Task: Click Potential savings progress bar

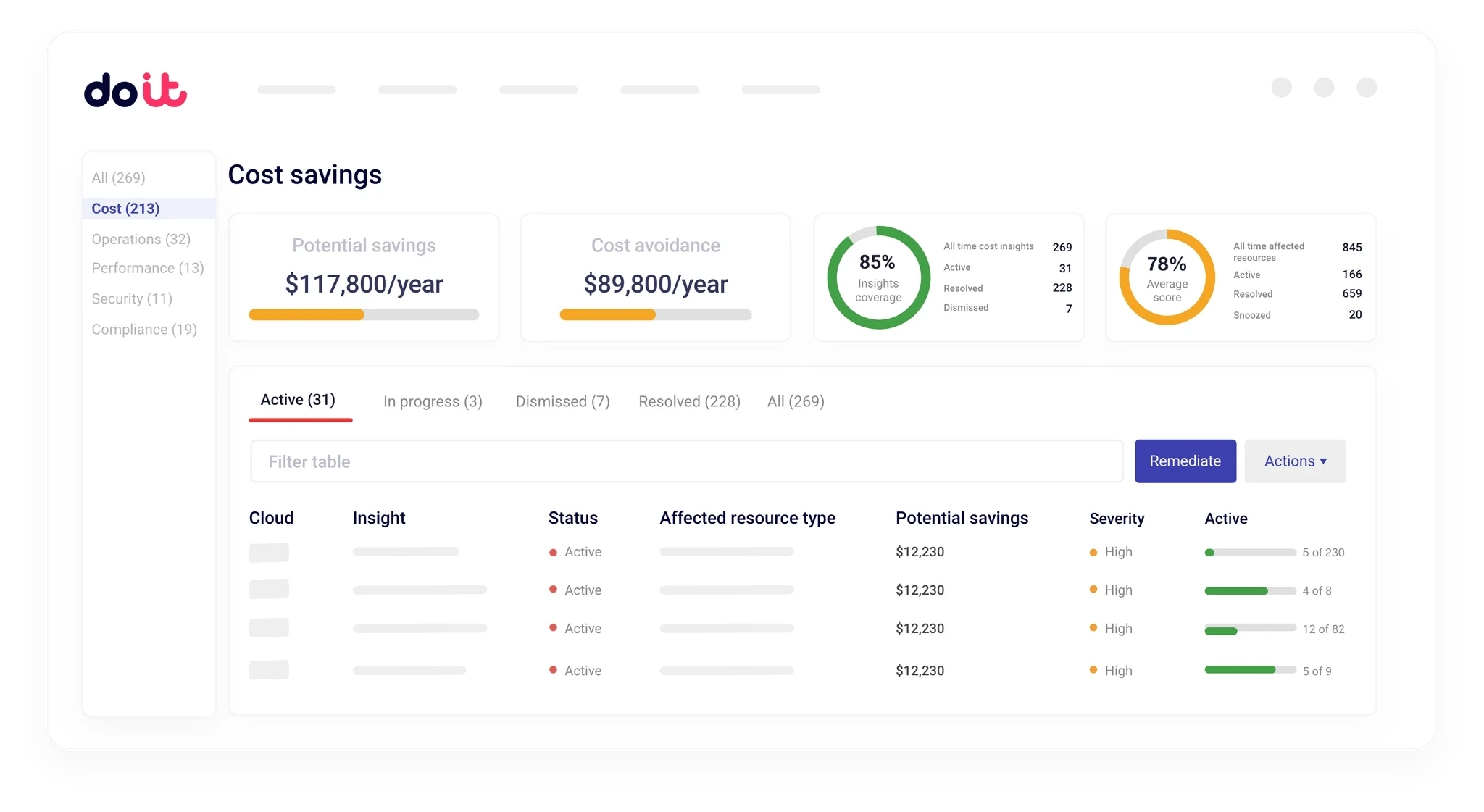Action: [x=364, y=314]
